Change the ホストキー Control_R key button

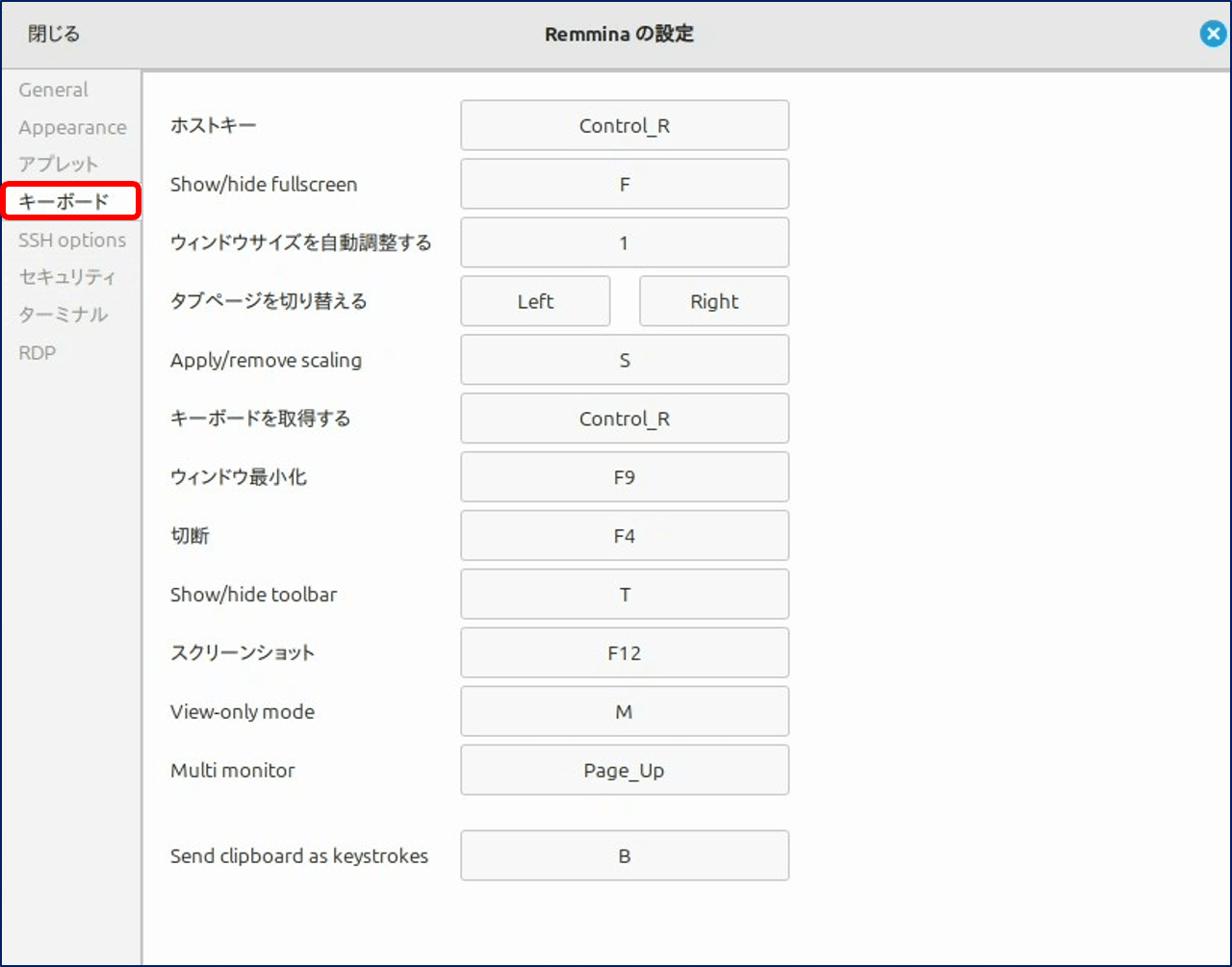(625, 125)
